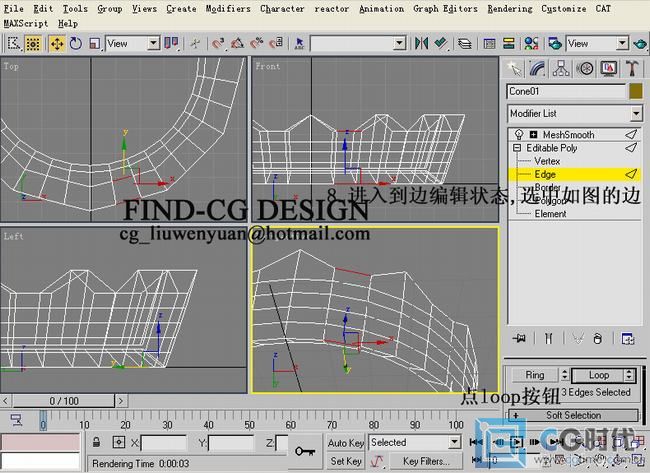Select the rectangular selection region tool
The height and width of the screenshot is (473, 650).
point(13,43)
